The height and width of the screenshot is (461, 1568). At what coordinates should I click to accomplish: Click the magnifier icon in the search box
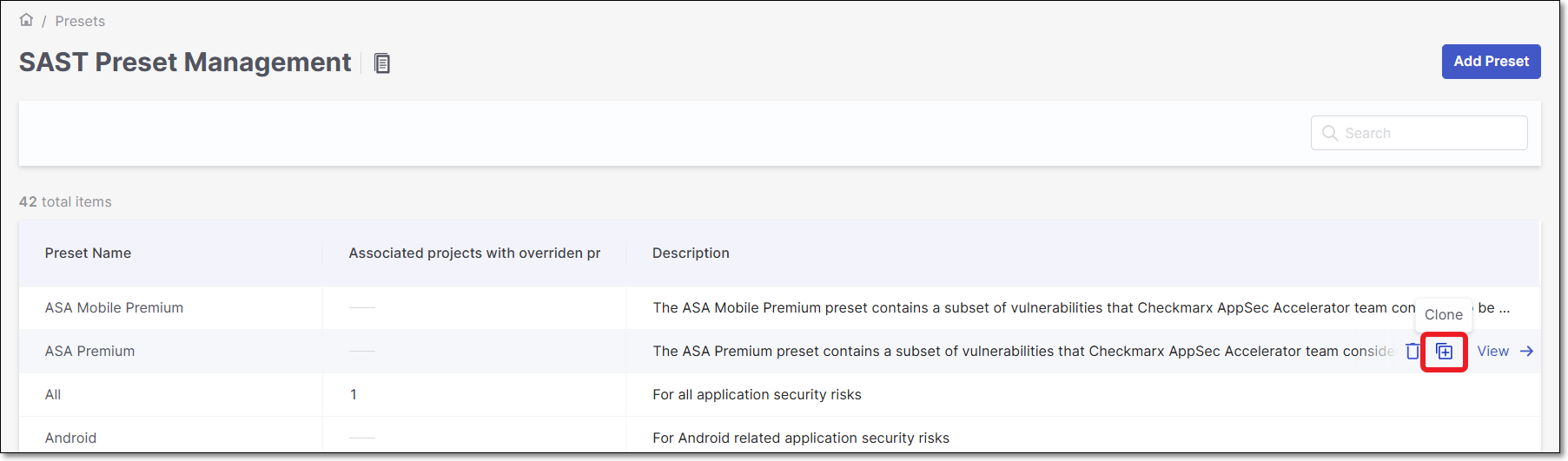pos(1329,133)
